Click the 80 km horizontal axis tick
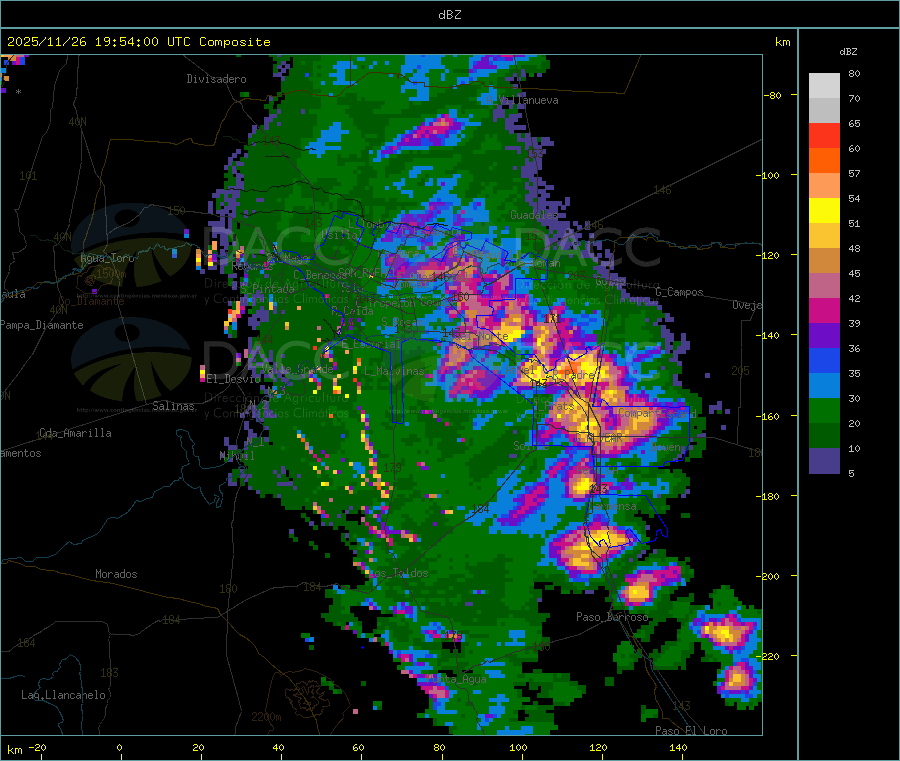Screen dimensions: 900x761 439,748
